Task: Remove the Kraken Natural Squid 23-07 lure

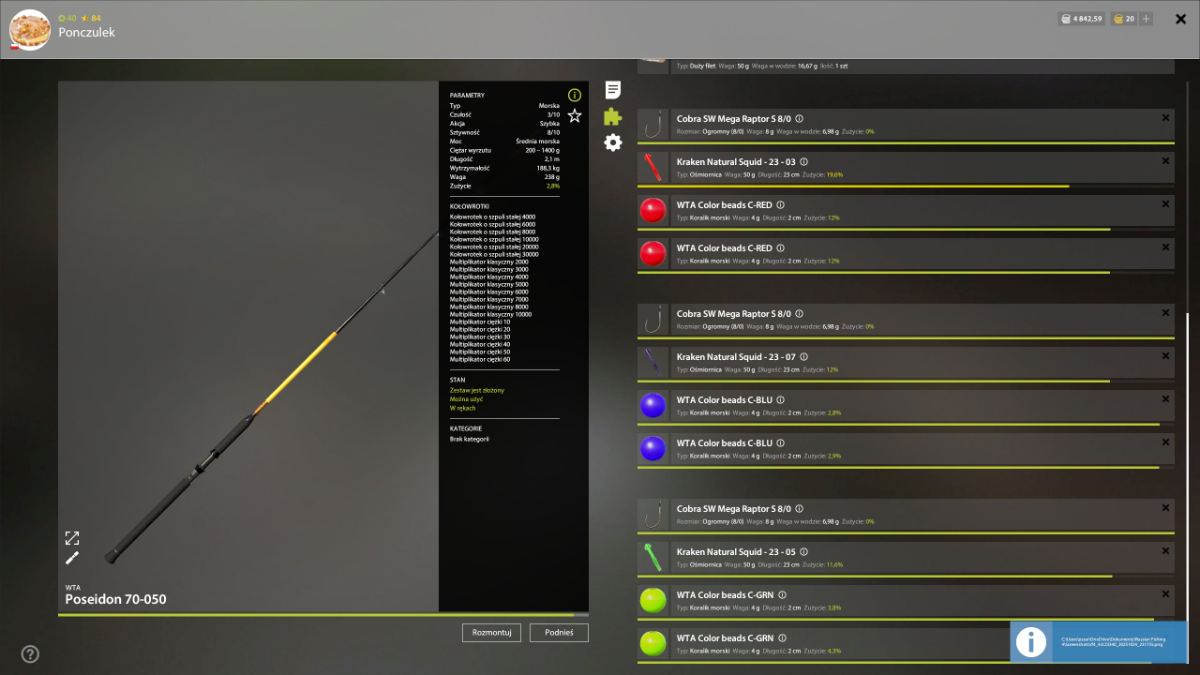Action: tap(1166, 355)
